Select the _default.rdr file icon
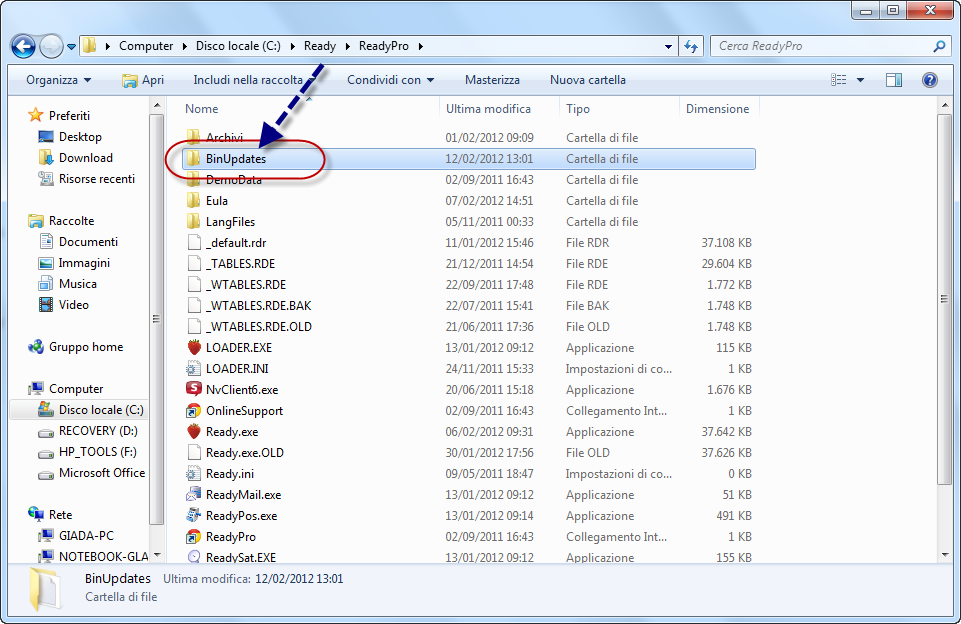 pyautogui.click(x=194, y=243)
